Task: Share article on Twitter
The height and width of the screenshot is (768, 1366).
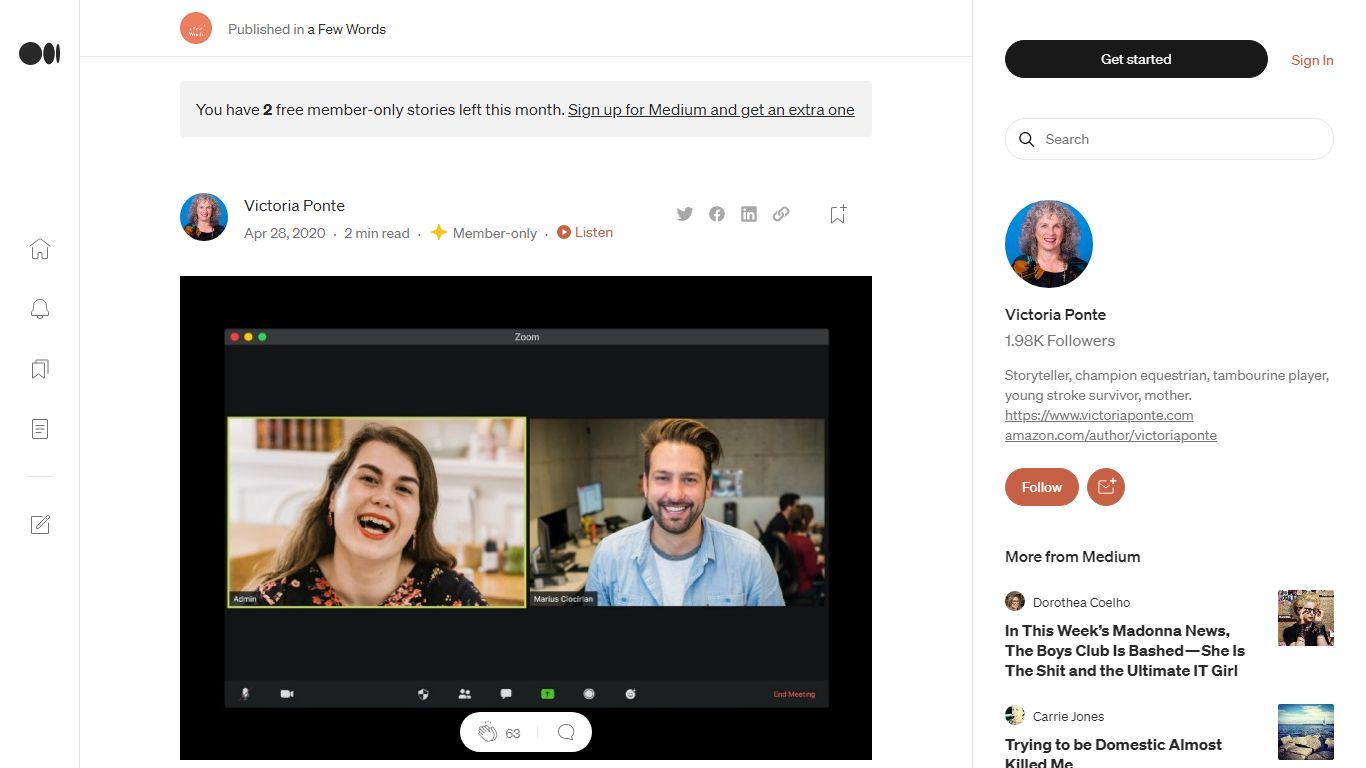Action: [685, 214]
